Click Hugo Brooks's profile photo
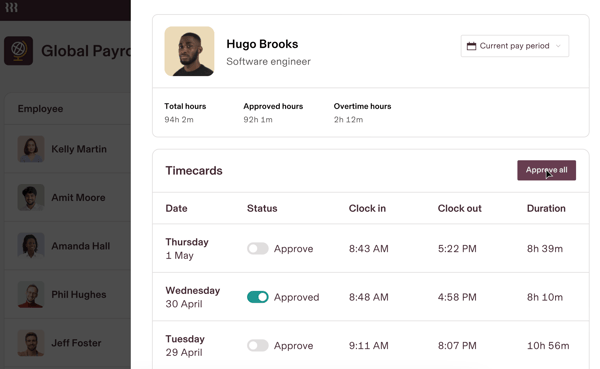Viewport: 600px width, 369px height. tap(189, 51)
